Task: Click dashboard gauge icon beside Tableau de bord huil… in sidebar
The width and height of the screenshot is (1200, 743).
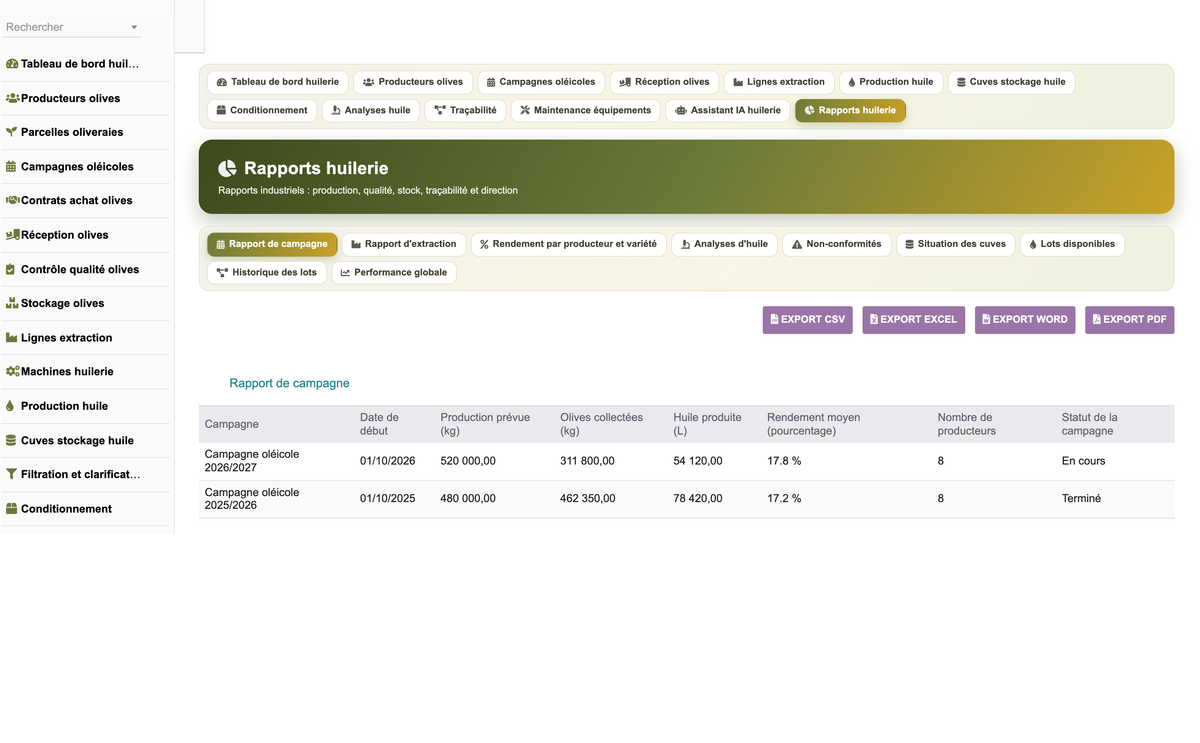Action: 12,64
